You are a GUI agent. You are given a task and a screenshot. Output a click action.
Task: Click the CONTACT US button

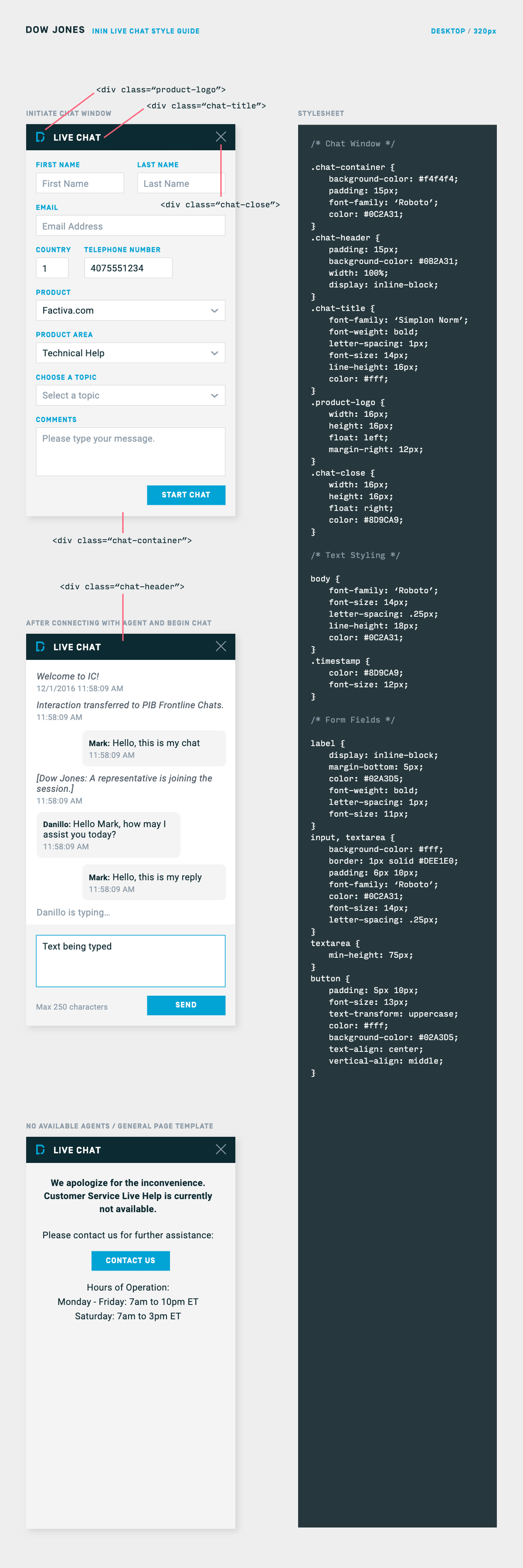(x=130, y=1260)
